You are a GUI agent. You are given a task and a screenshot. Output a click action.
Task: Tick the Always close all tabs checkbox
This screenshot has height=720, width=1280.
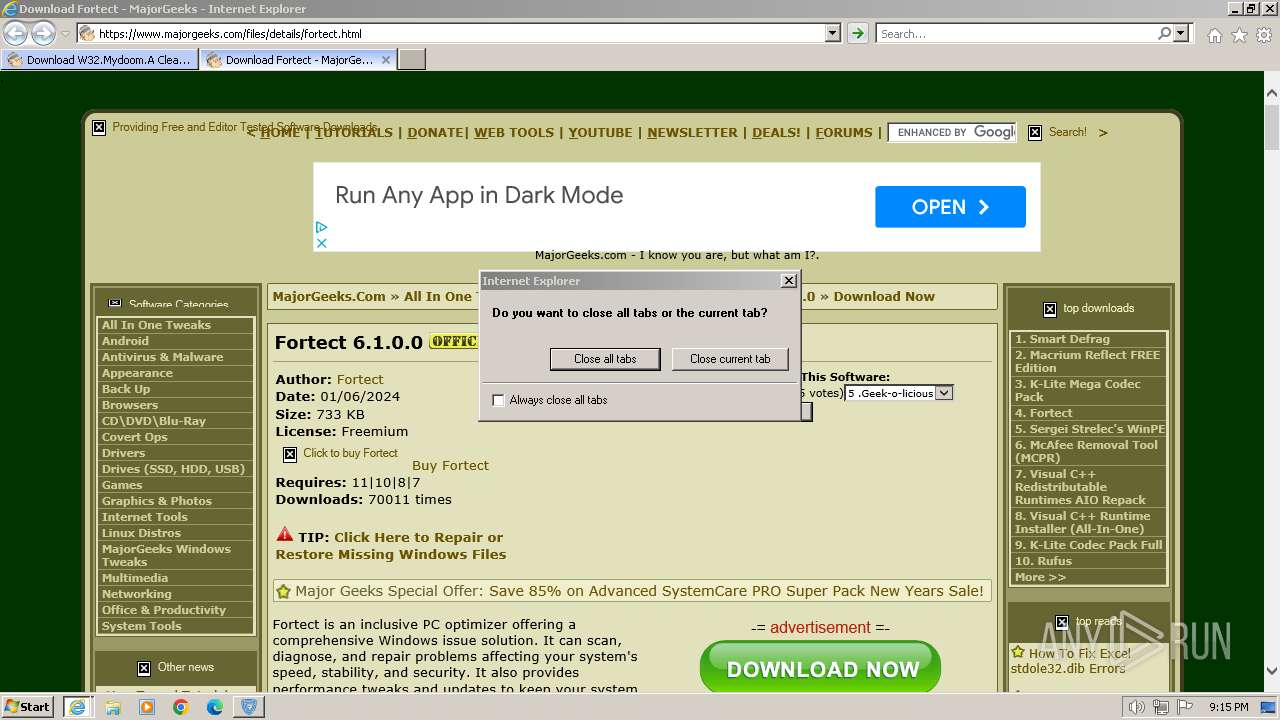[499, 400]
